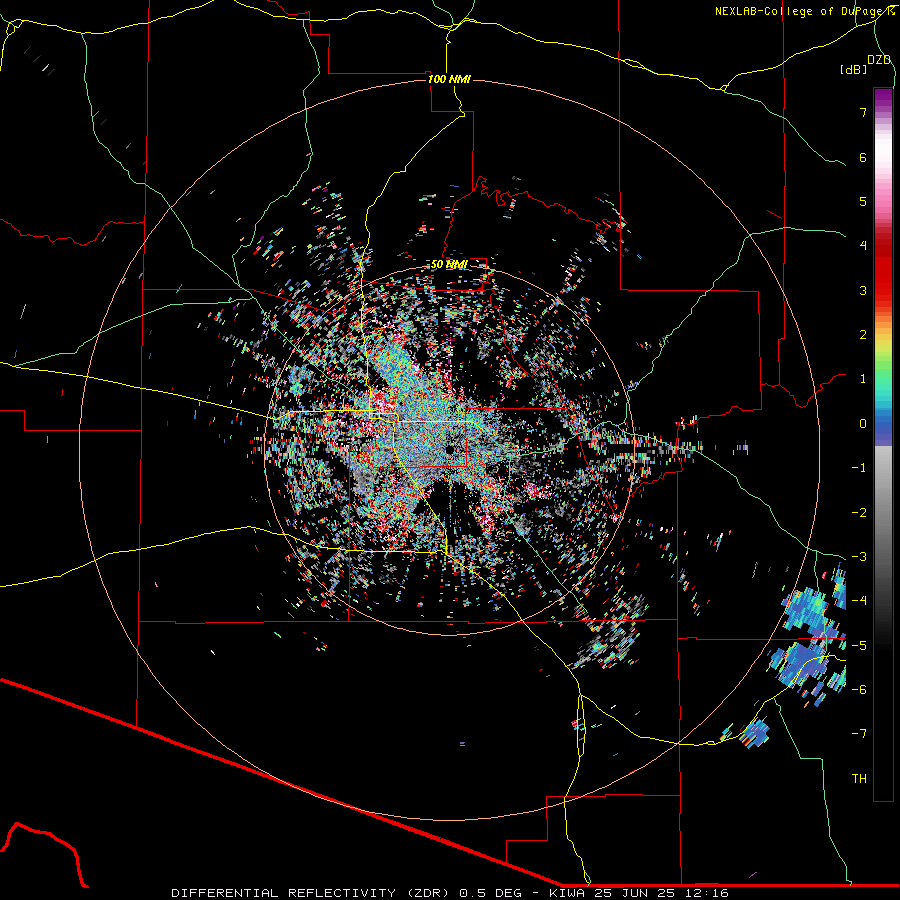Click the Differential Reflectivity product caption
This screenshot has height=900, width=900.
pos(347,893)
